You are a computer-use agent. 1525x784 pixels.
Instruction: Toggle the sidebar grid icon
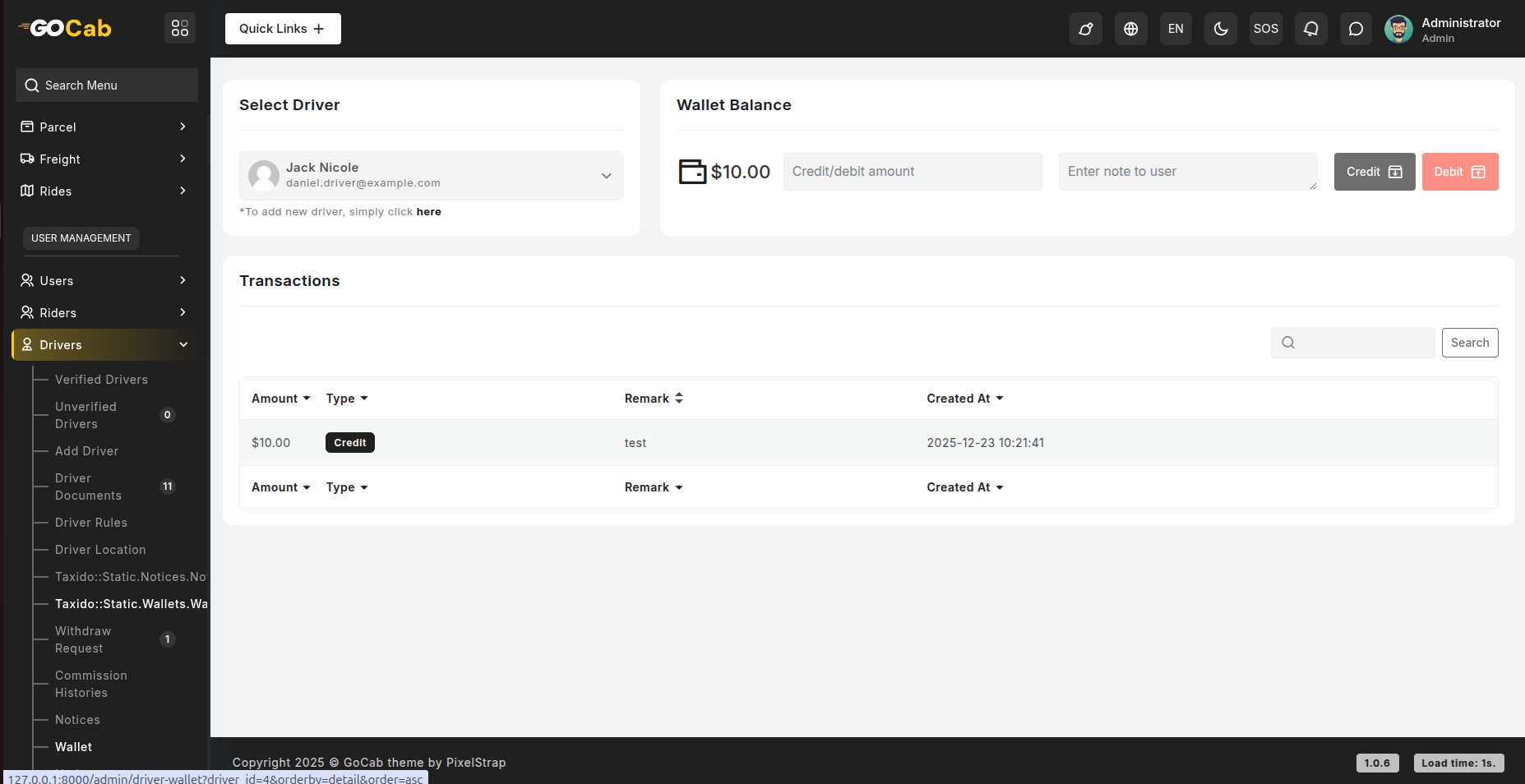(x=180, y=29)
